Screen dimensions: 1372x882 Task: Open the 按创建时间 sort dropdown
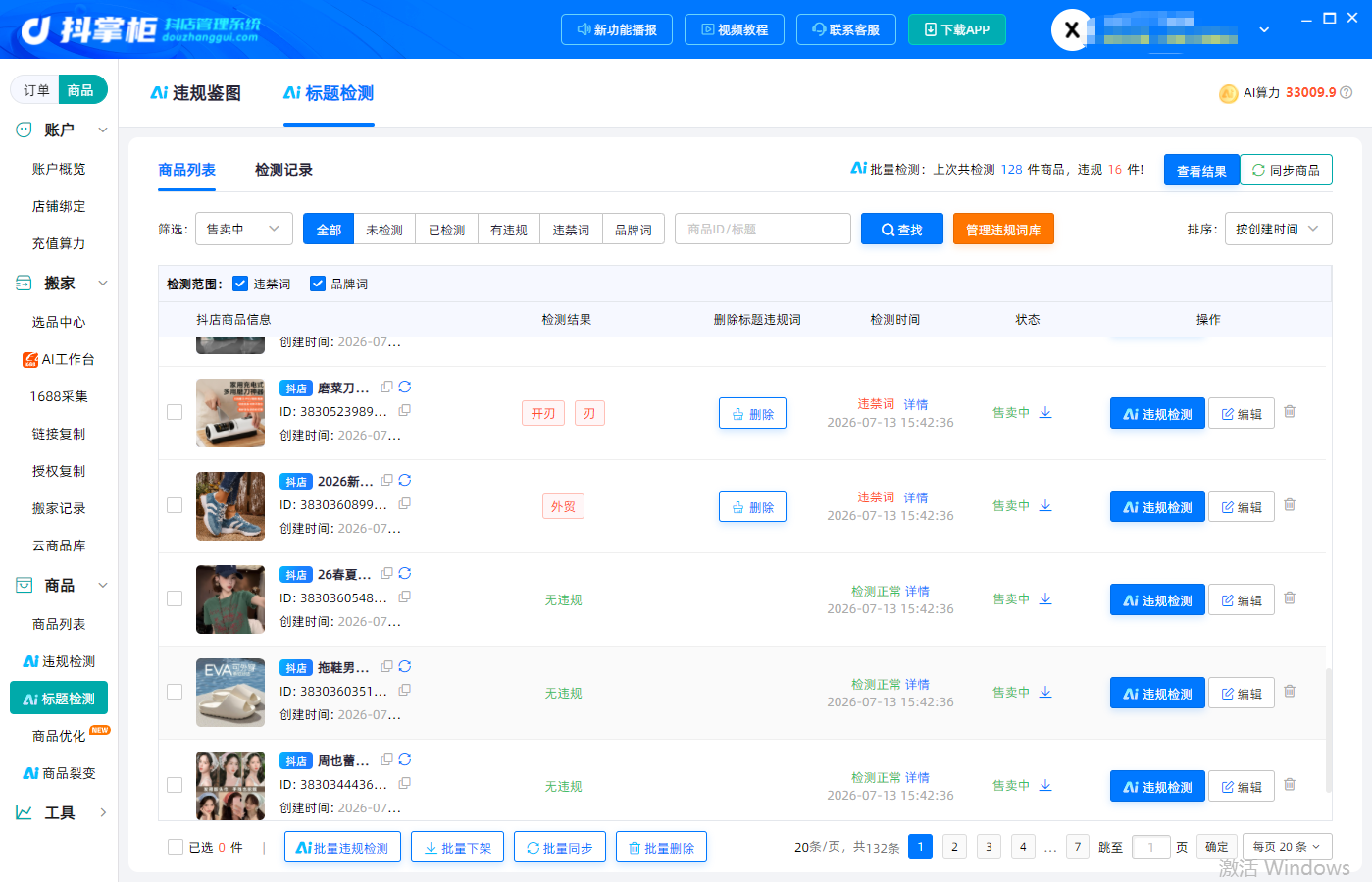1278,229
